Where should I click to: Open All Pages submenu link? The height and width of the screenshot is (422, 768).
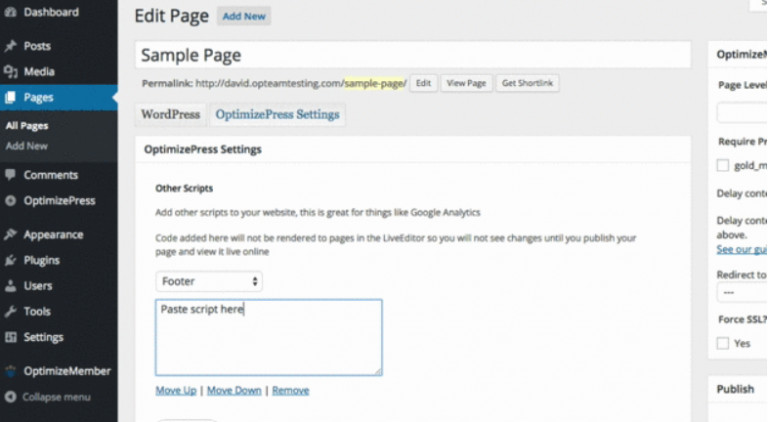point(27,126)
